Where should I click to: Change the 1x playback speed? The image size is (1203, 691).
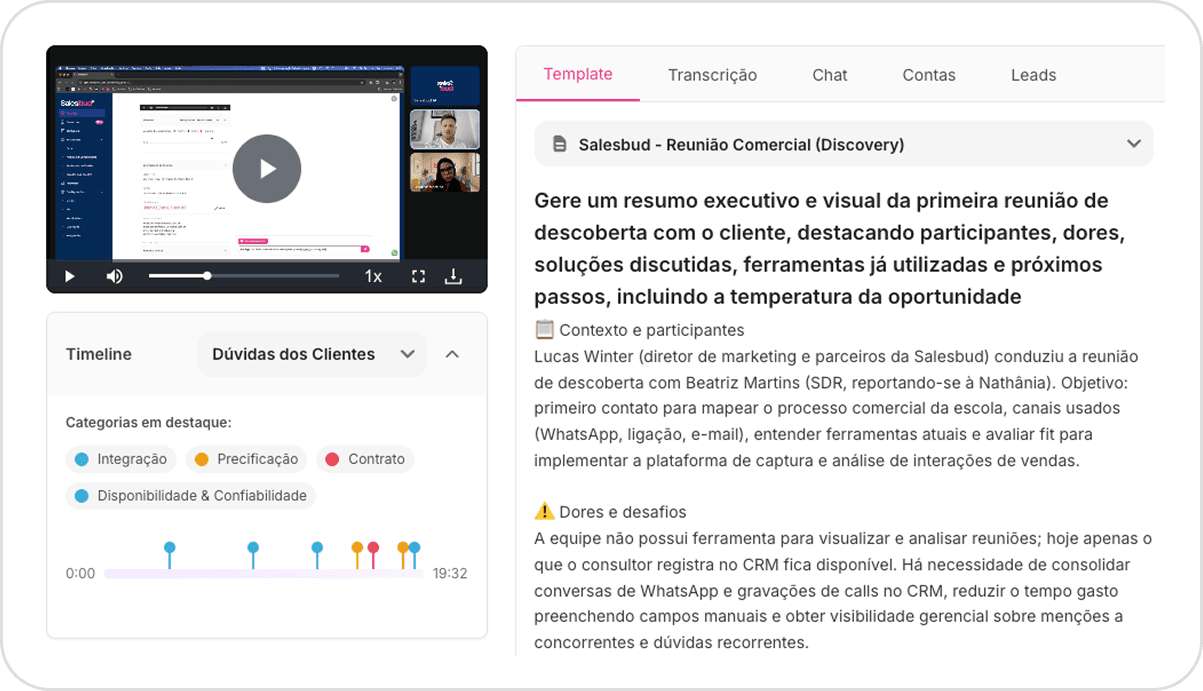[x=373, y=277]
